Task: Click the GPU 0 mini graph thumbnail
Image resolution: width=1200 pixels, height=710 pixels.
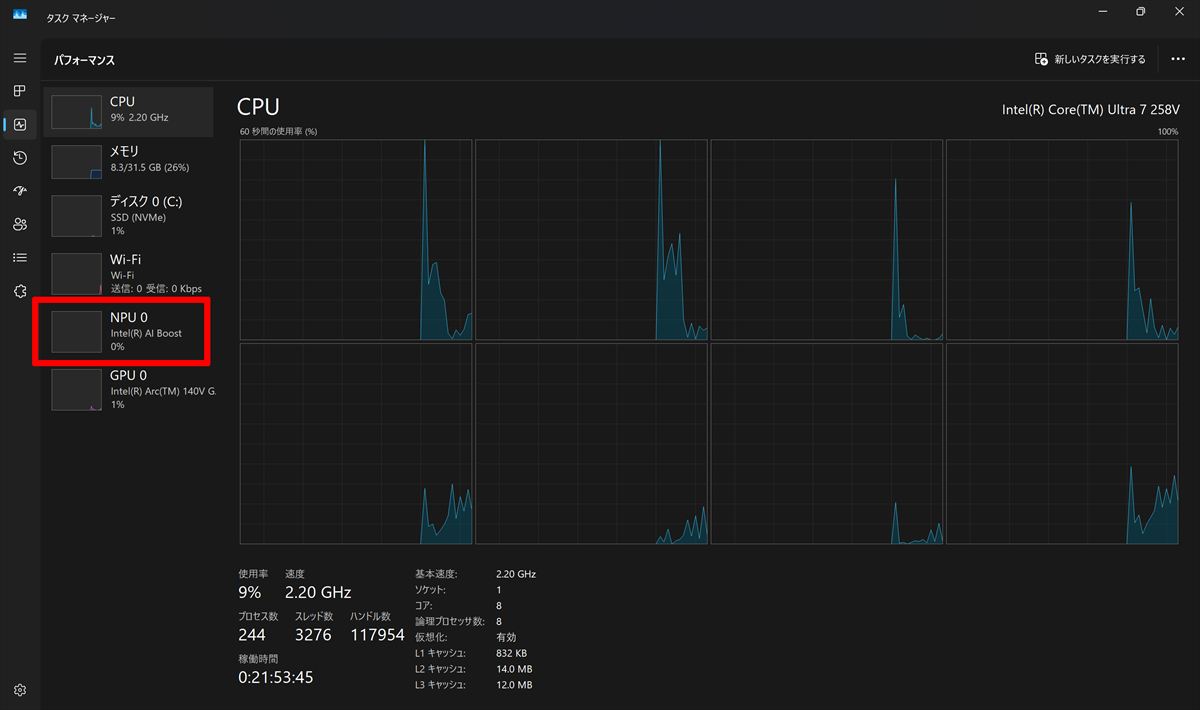Action: click(77, 389)
